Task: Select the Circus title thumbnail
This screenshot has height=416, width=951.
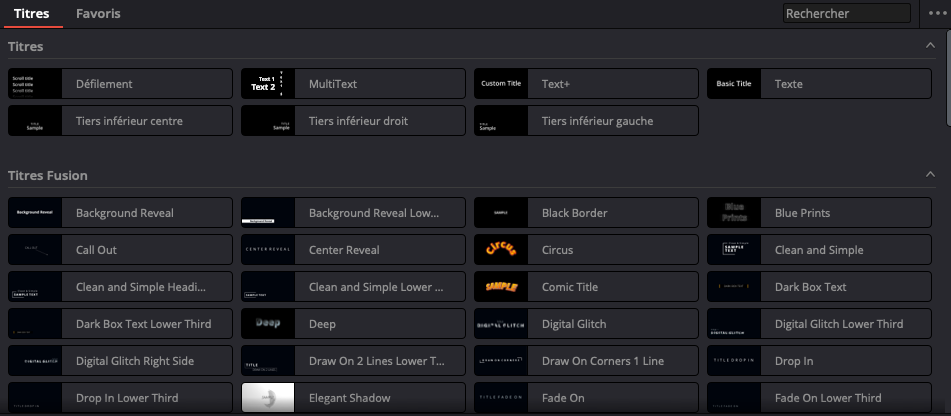Action: [501, 250]
